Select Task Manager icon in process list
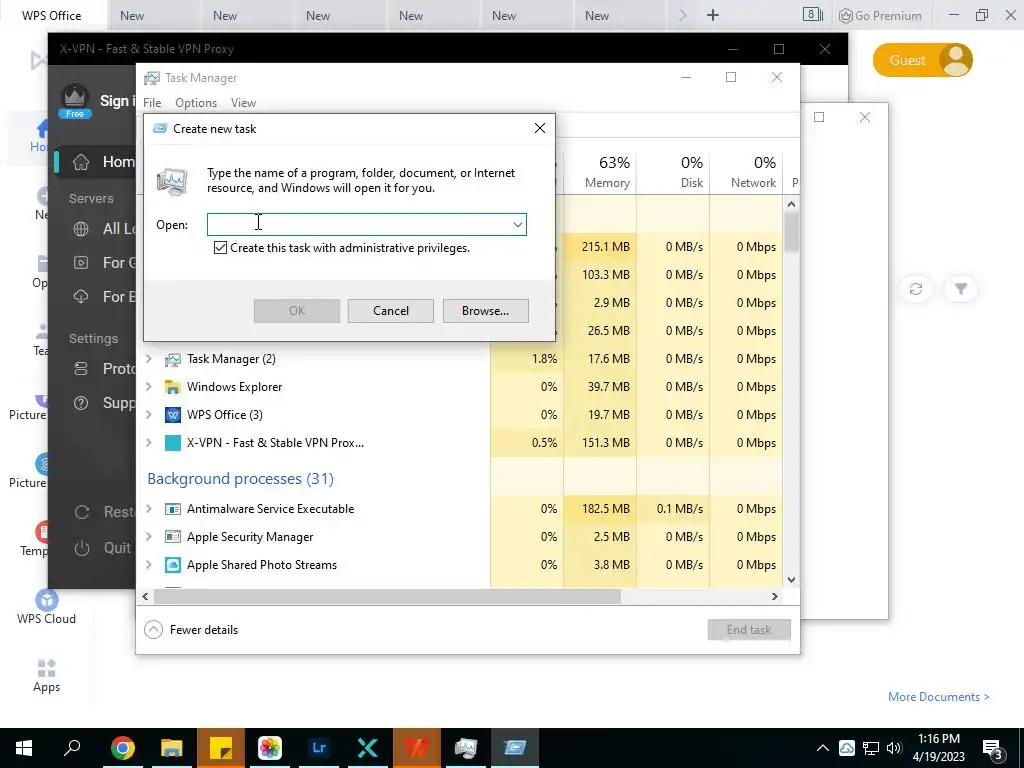 click(x=172, y=359)
